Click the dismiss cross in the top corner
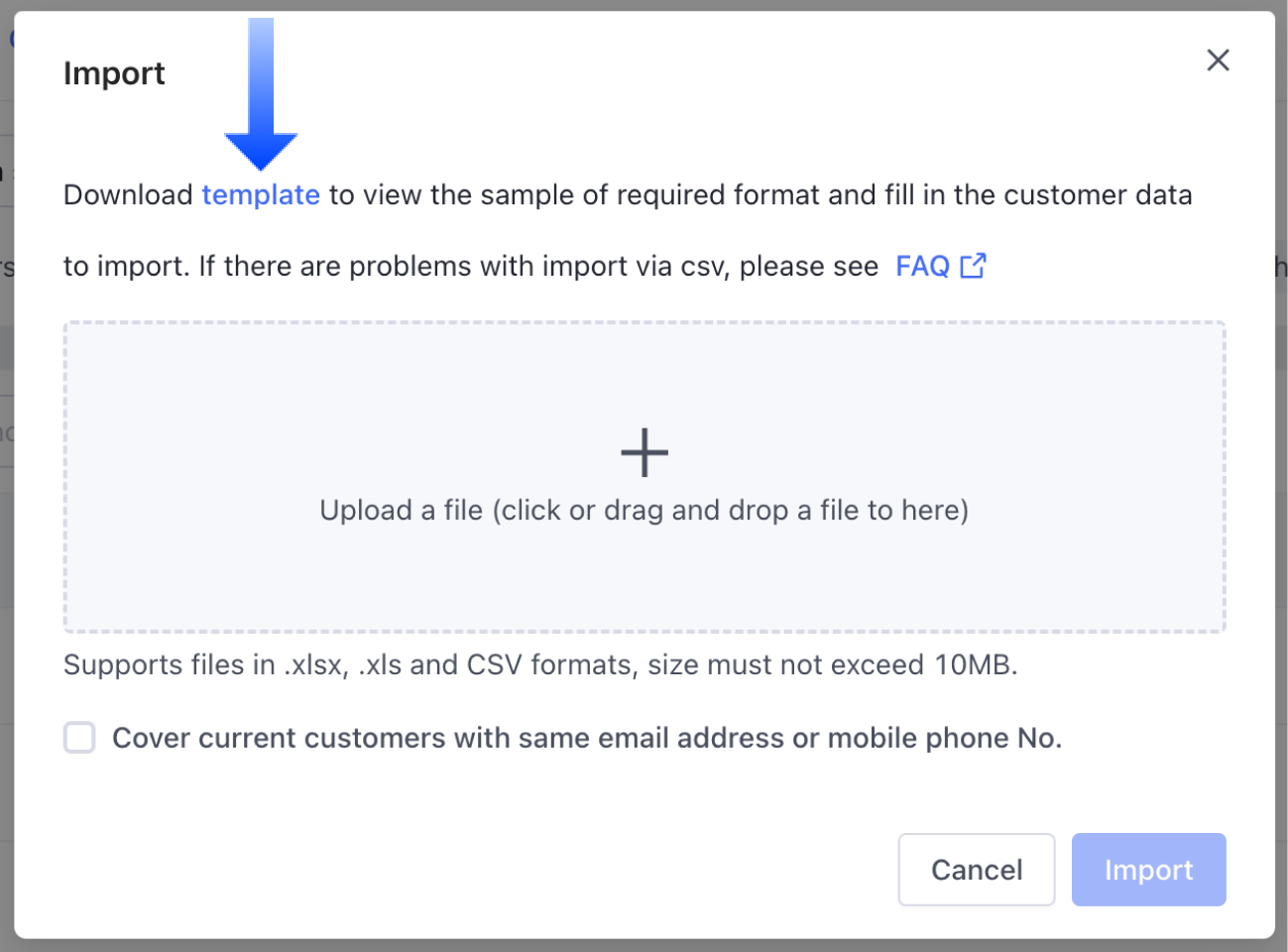The width and height of the screenshot is (1288, 952). 1218,59
